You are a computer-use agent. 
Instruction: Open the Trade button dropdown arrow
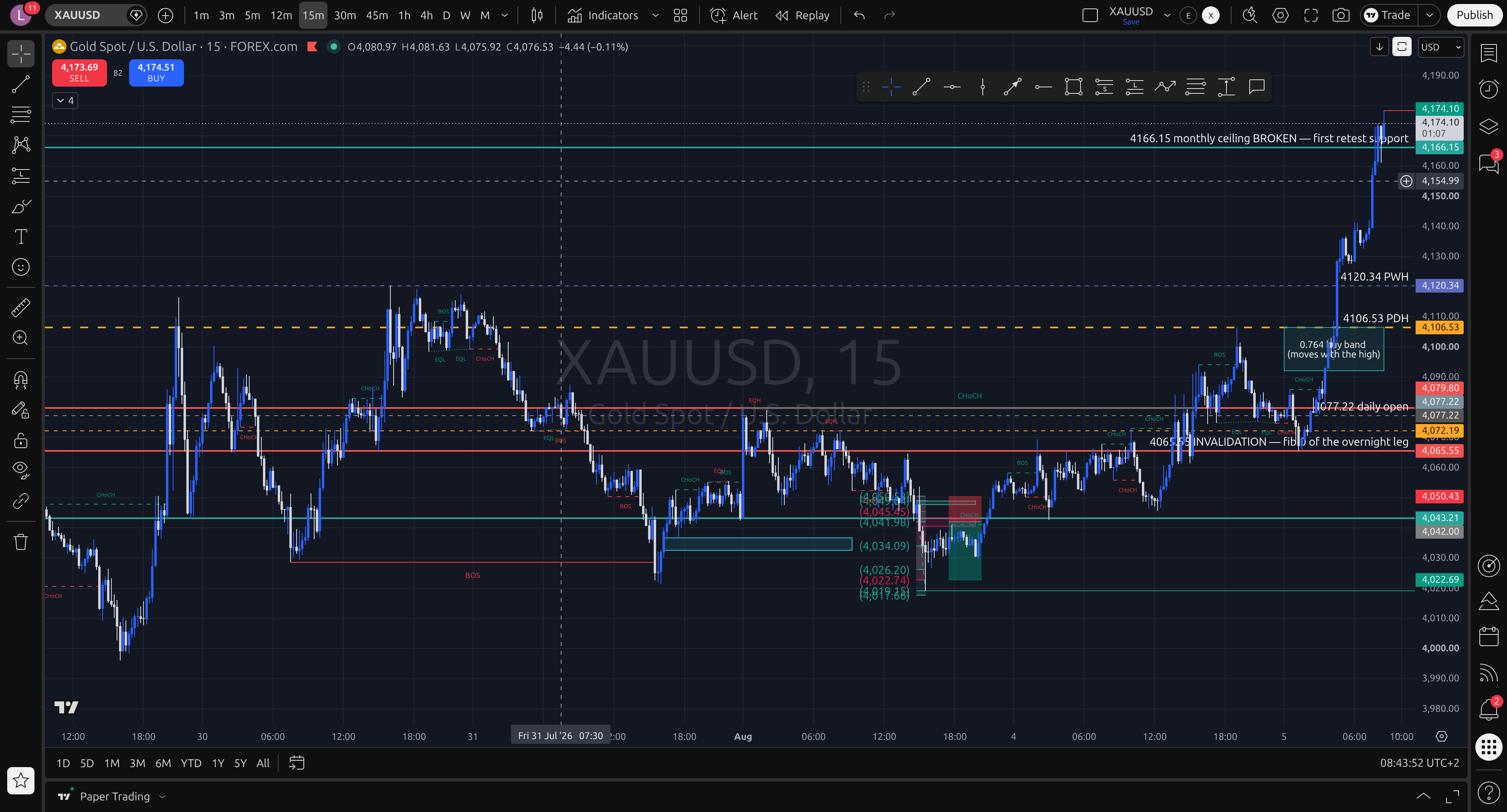(1429, 15)
